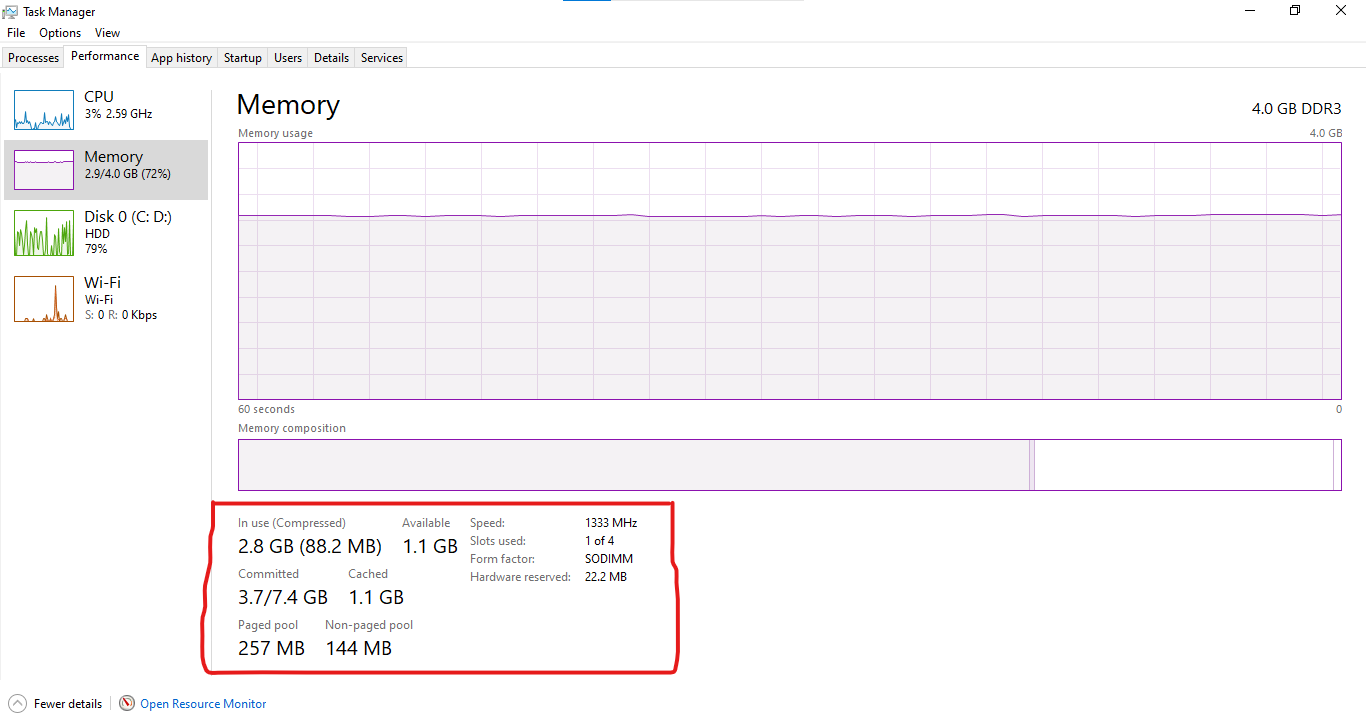This screenshot has height=725, width=1366.
Task: Switch to the Users tab
Action: (x=288, y=58)
